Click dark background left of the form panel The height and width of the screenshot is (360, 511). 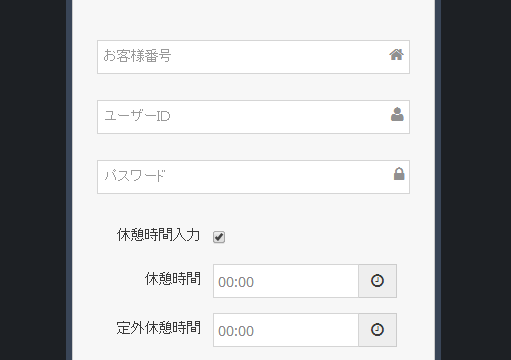[x=33, y=180]
